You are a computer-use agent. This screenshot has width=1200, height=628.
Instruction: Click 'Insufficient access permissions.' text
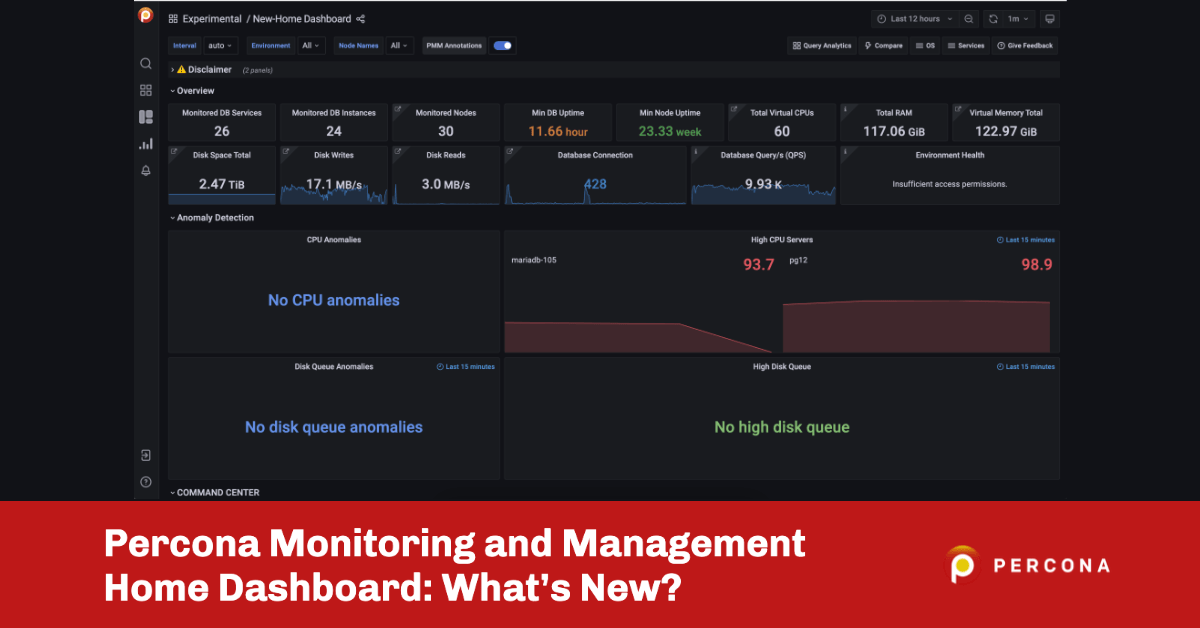(x=950, y=184)
